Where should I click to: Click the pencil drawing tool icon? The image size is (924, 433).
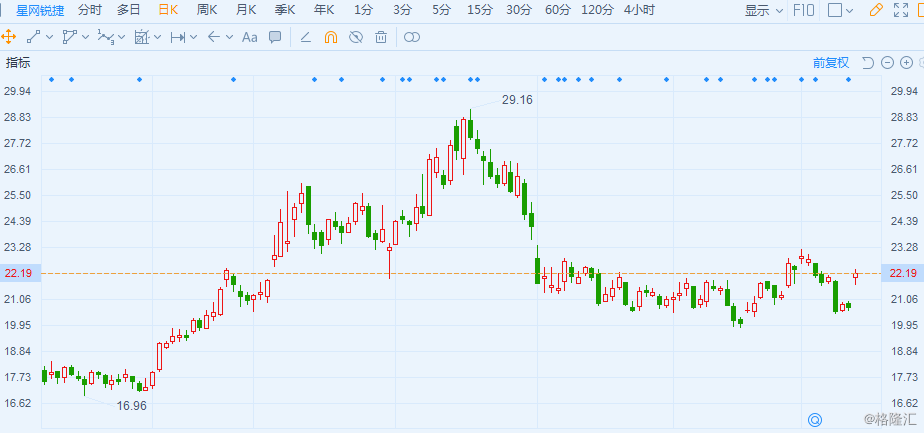pos(876,11)
